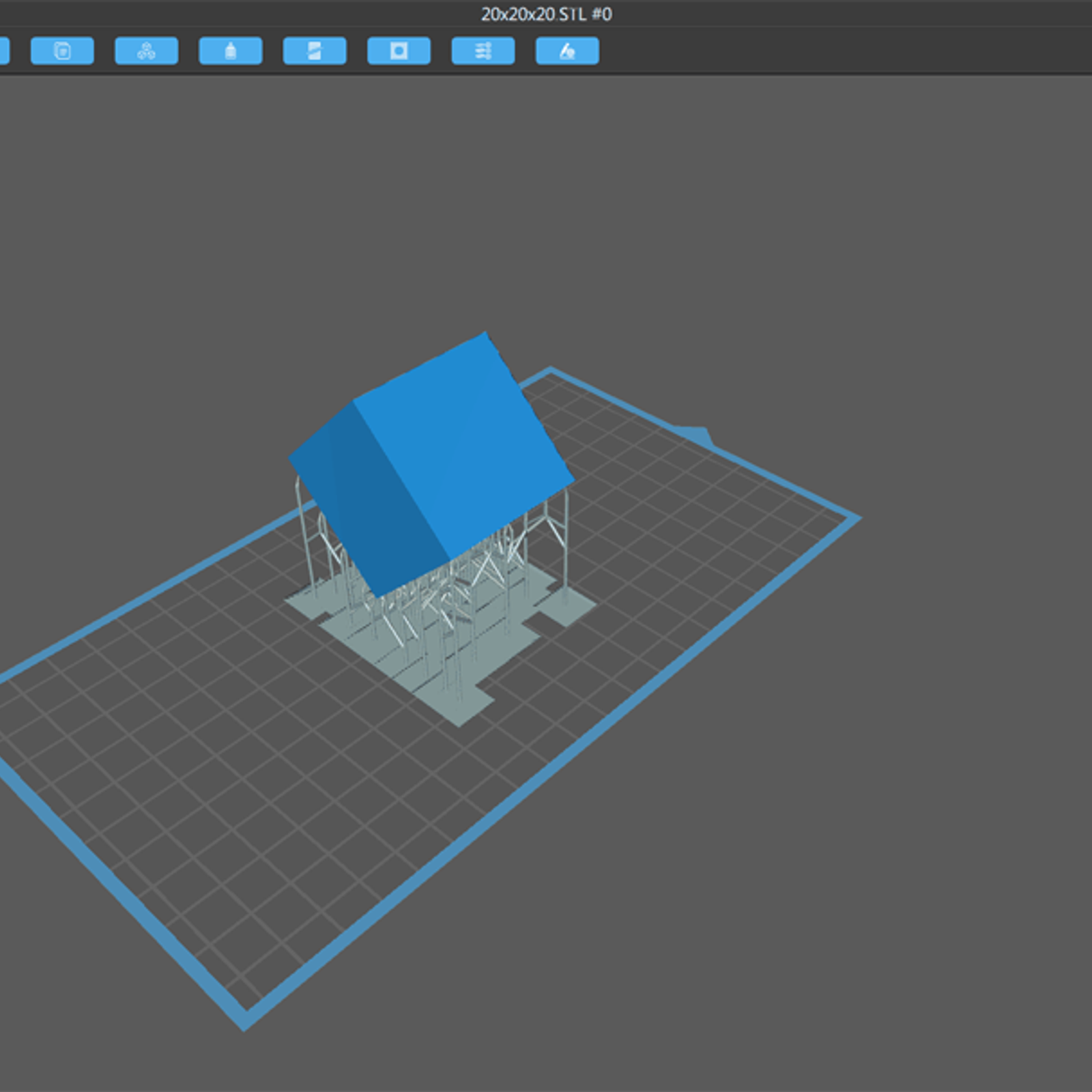
Task: Click the 20x20x20.STL #0 title
Action: pyautogui.click(x=546, y=14)
